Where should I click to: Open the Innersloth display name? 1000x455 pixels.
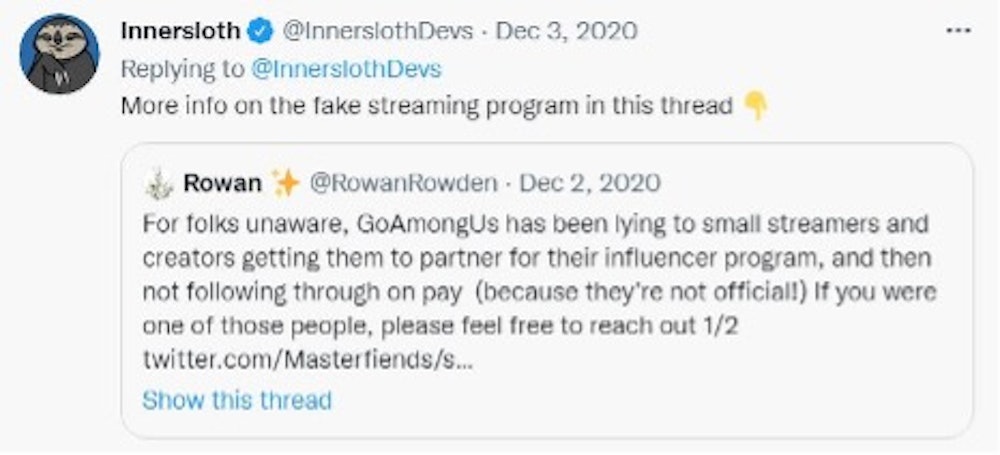[180, 31]
